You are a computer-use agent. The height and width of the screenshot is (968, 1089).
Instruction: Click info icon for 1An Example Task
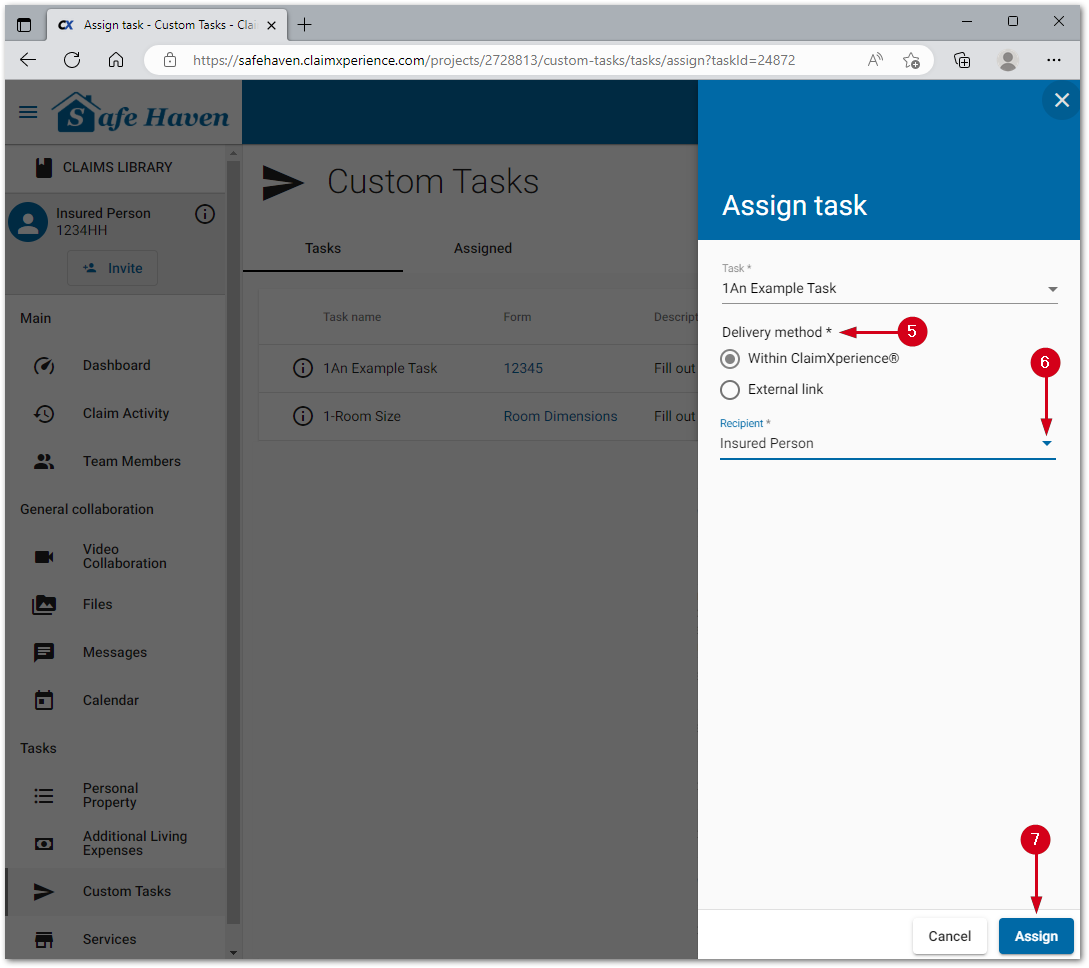click(303, 368)
